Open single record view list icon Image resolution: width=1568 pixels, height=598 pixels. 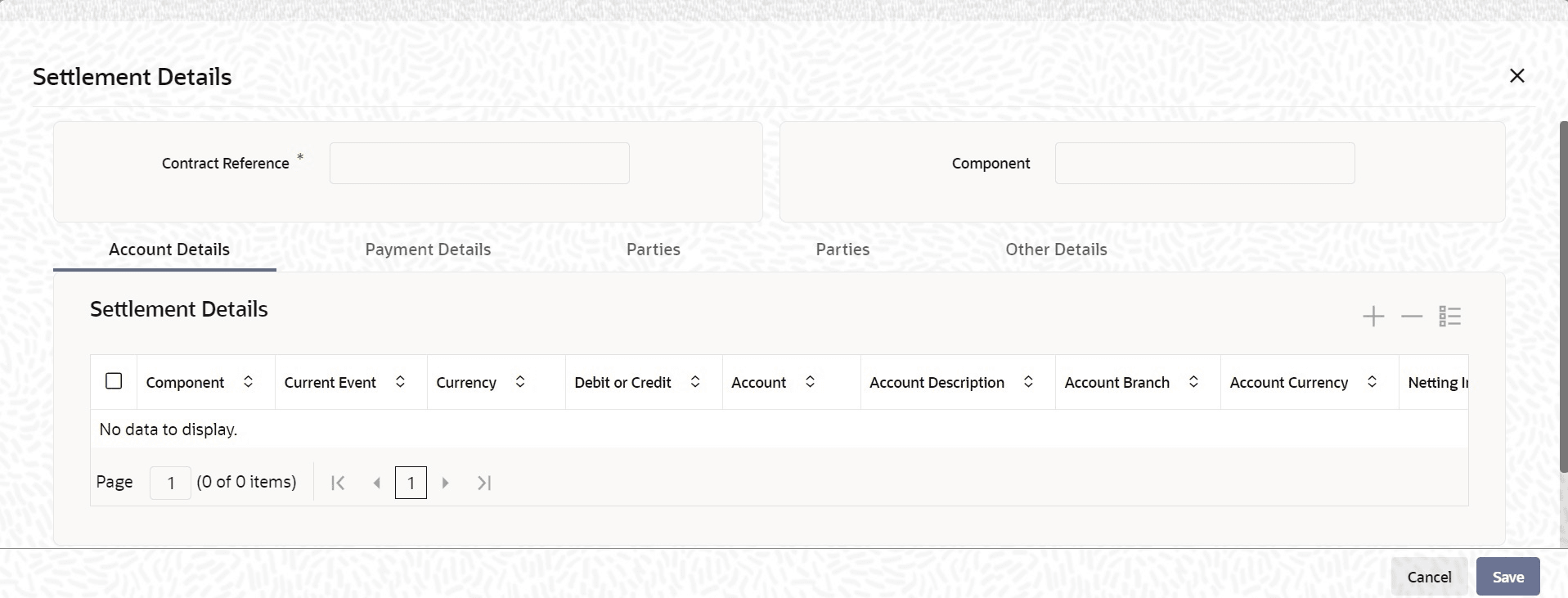point(1450,317)
